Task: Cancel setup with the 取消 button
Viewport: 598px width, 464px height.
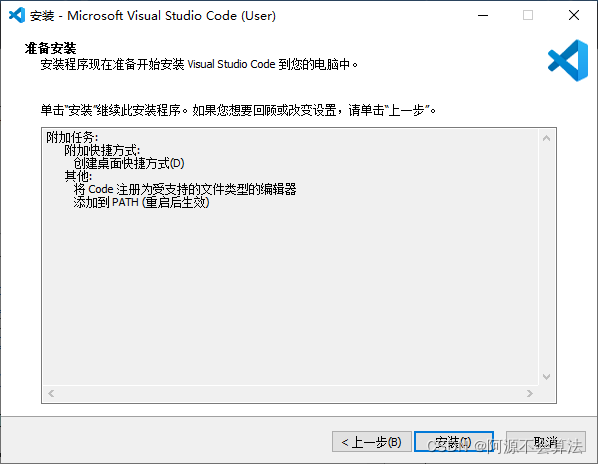Action: (x=546, y=442)
